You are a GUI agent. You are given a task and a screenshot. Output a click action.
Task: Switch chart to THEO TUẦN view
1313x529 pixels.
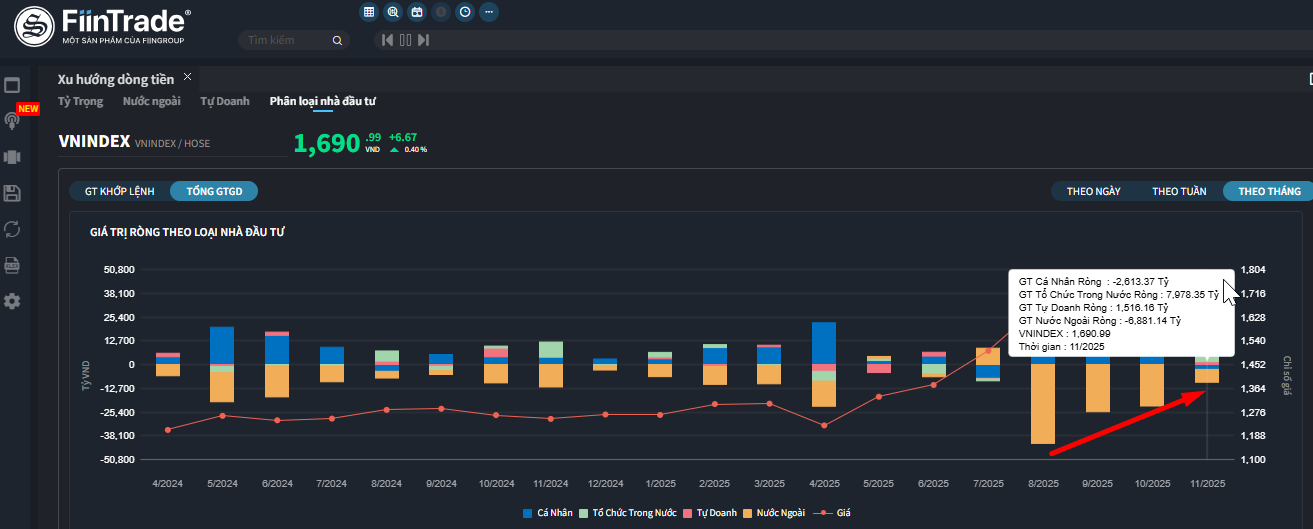pos(1179,191)
